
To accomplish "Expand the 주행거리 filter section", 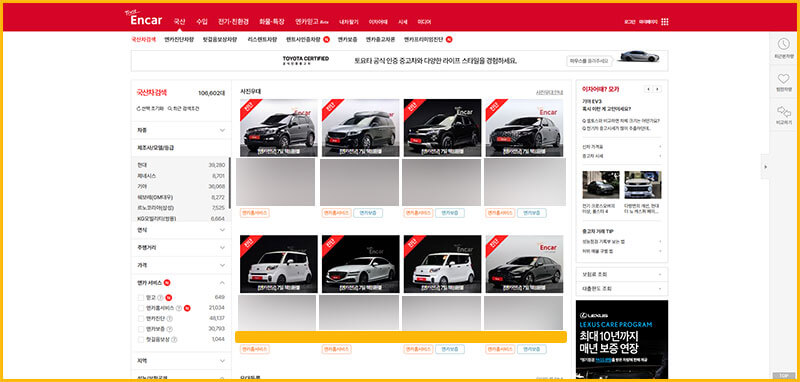I will coord(181,247).
